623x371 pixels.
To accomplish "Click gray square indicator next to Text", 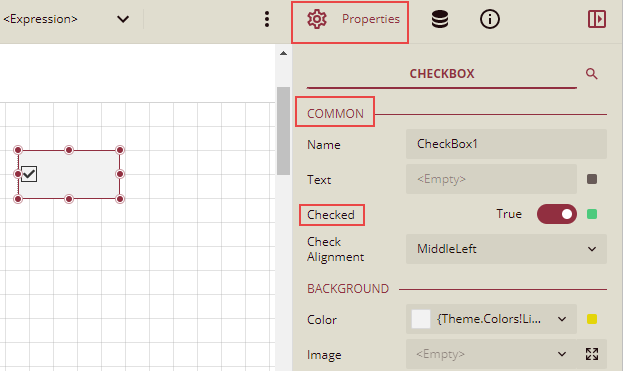I will coord(592,179).
